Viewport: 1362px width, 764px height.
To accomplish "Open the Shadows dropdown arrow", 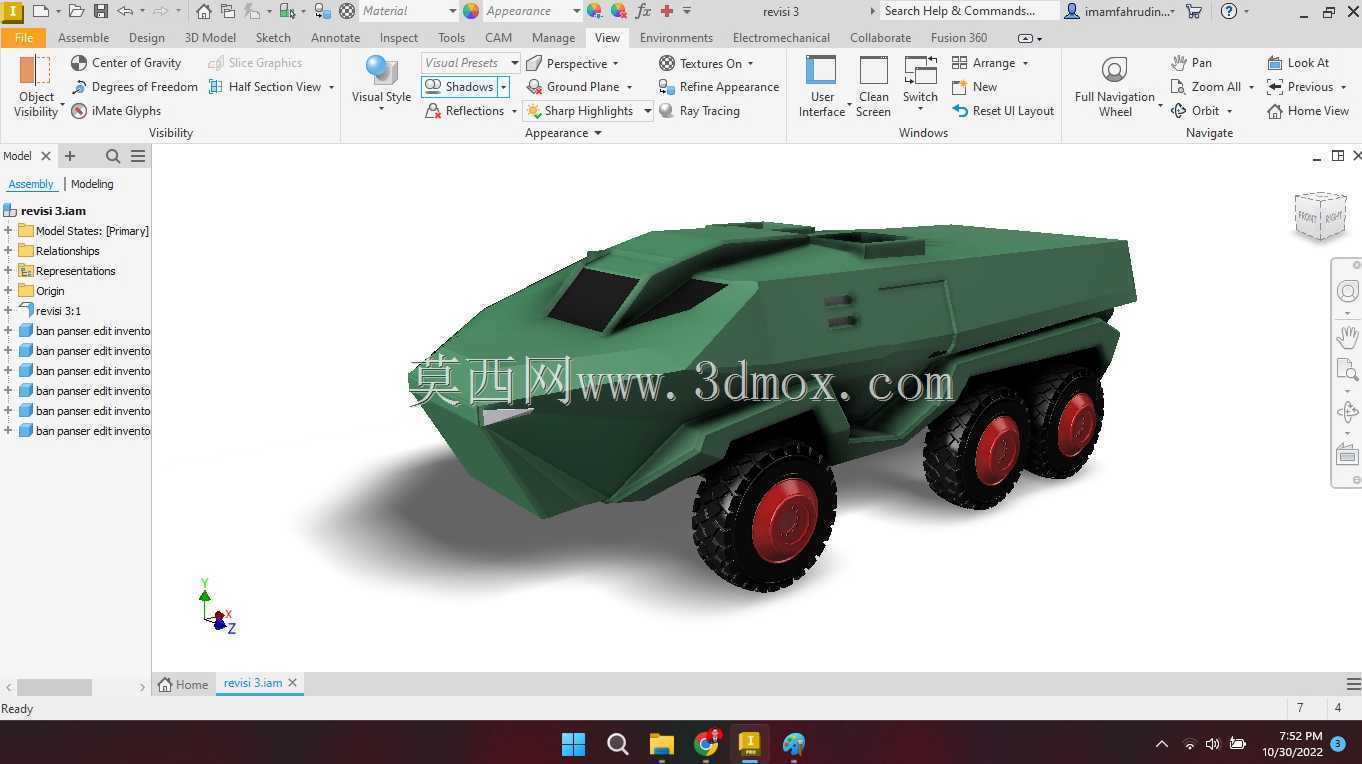I will 504,87.
